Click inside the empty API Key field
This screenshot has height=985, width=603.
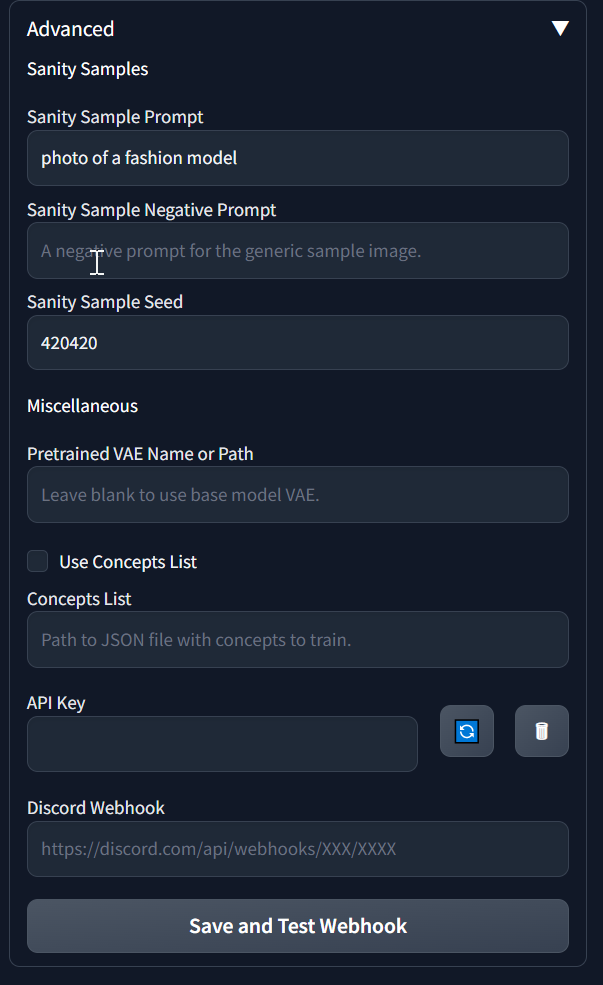point(222,744)
